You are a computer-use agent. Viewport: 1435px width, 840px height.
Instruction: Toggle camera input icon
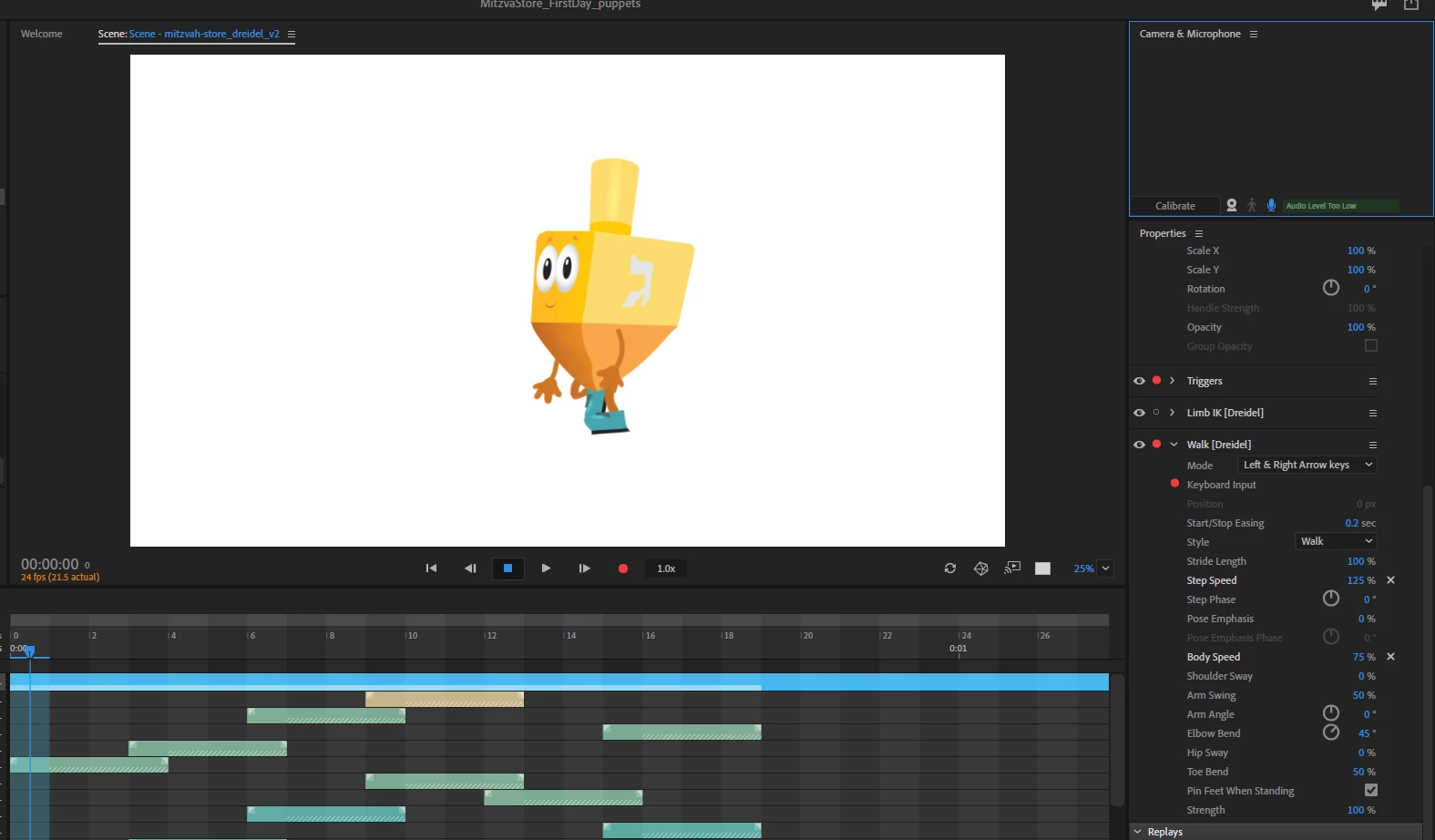(x=1232, y=206)
